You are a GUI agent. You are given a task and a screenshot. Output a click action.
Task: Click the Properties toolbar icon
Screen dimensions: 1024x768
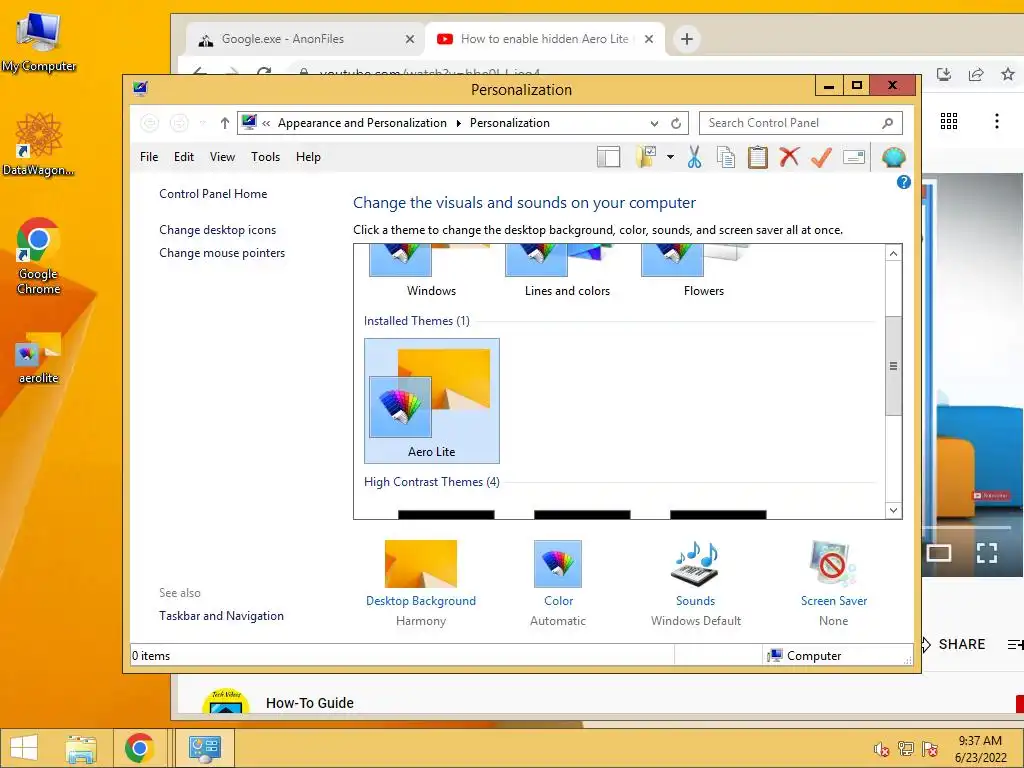854,157
